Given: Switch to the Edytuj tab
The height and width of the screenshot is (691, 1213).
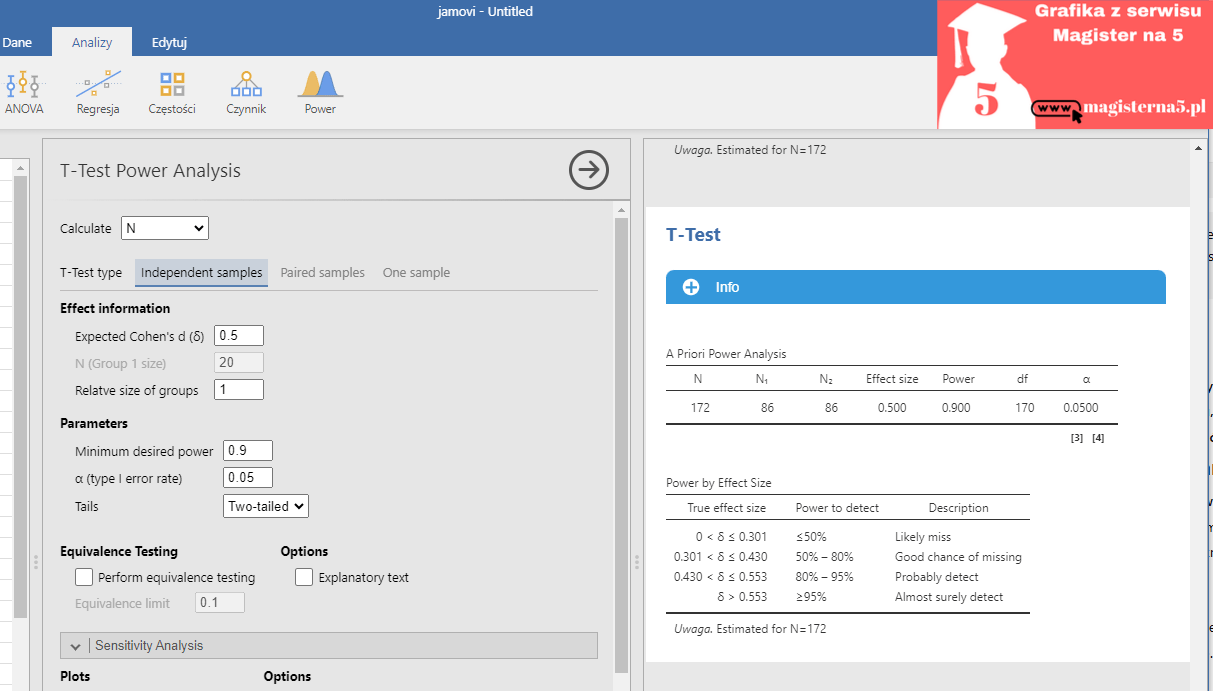Looking at the screenshot, I should pyautogui.click(x=169, y=42).
